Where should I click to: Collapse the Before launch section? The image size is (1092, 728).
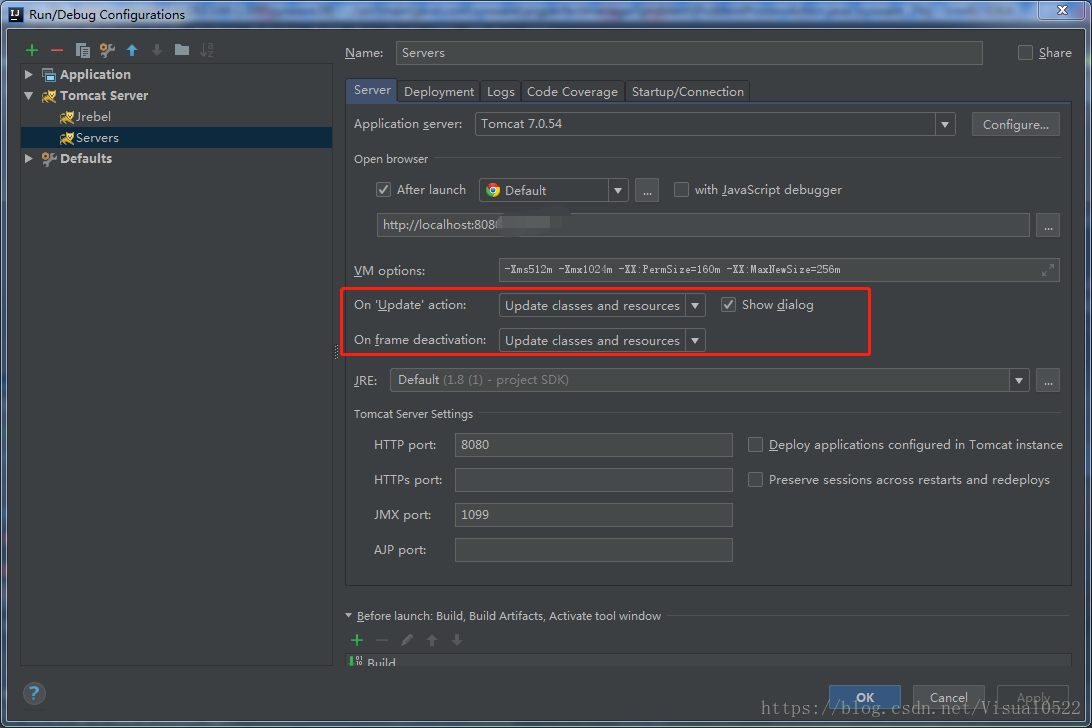pyautogui.click(x=349, y=616)
